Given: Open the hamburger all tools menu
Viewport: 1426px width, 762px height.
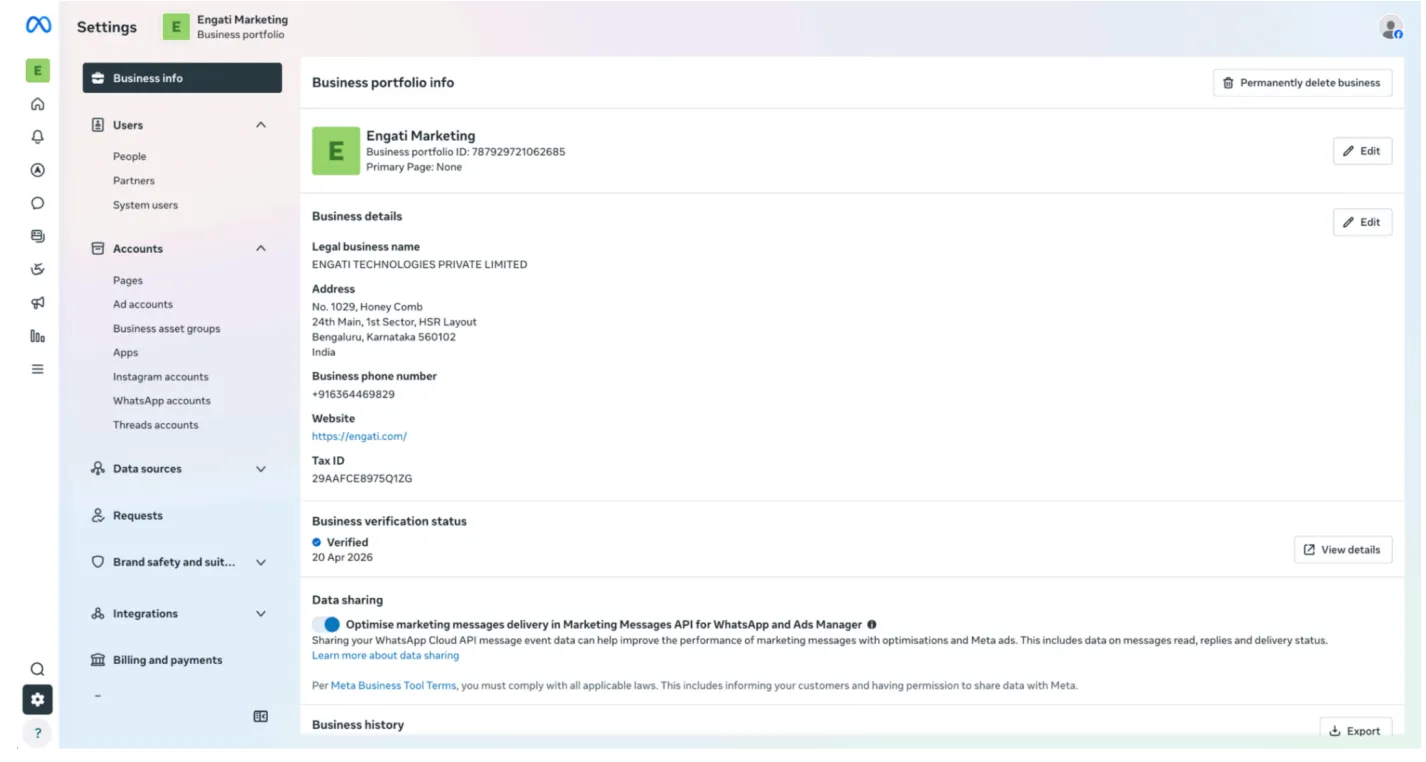Looking at the screenshot, I should (x=38, y=369).
